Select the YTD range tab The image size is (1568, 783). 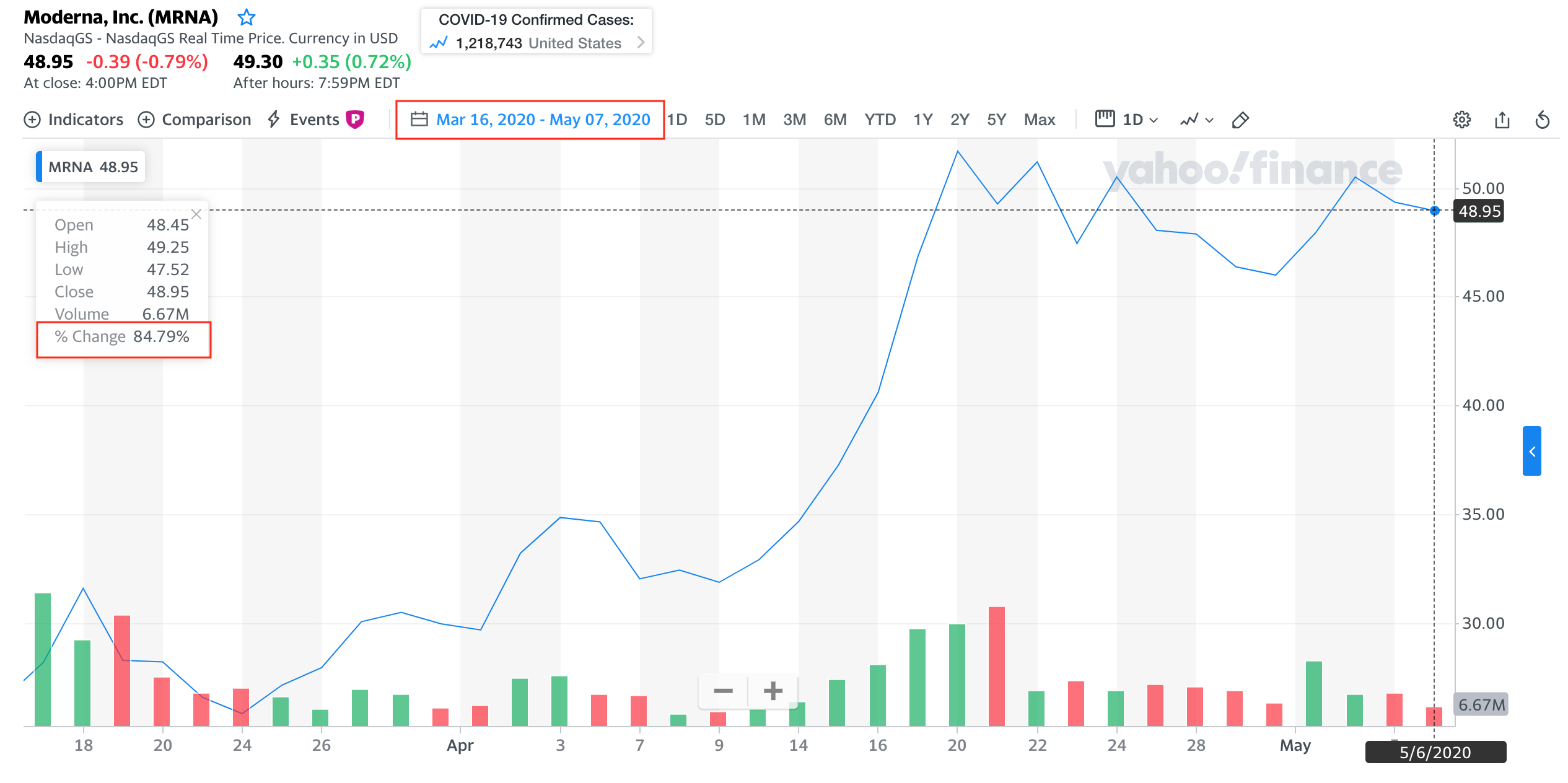[880, 120]
